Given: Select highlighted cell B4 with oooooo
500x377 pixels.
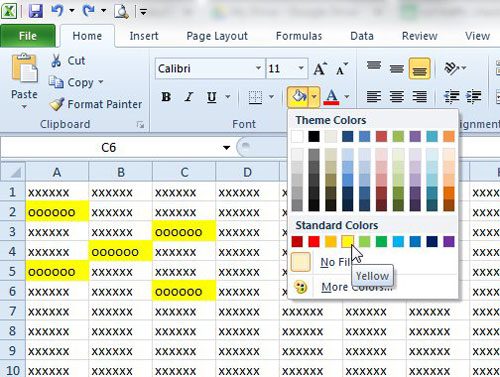Looking at the screenshot, I should pos(120,251).
